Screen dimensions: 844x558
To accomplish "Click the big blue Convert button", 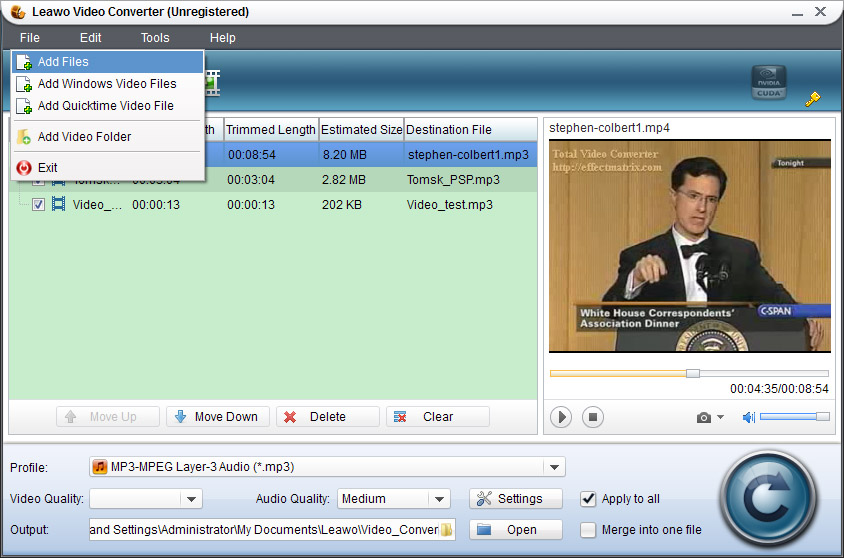I will [769, 498].
